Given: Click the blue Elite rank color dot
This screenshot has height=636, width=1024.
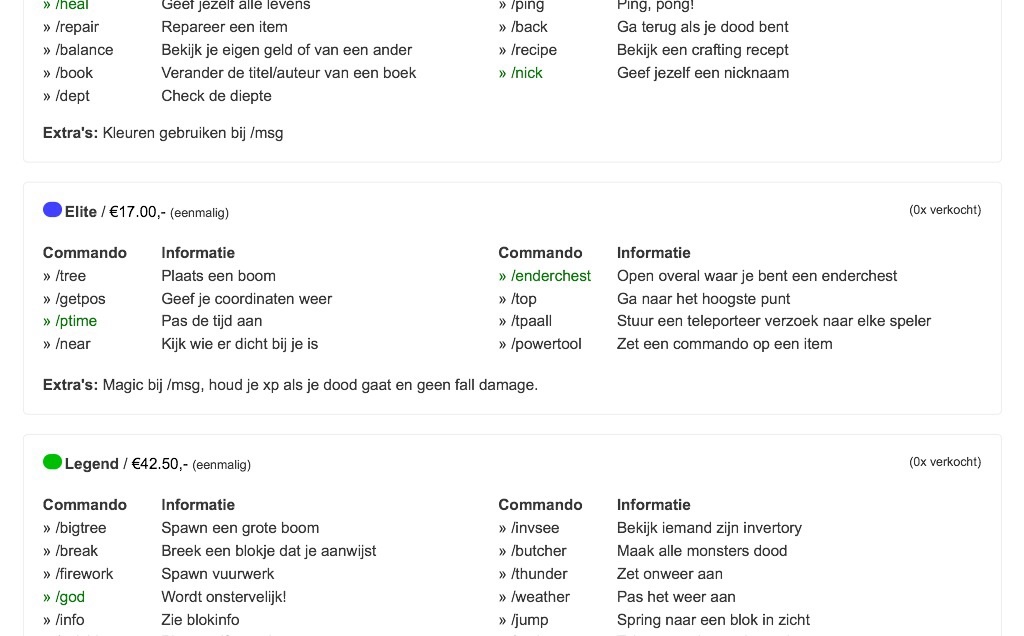Looking at the screenshot, I should coord(52,210).
